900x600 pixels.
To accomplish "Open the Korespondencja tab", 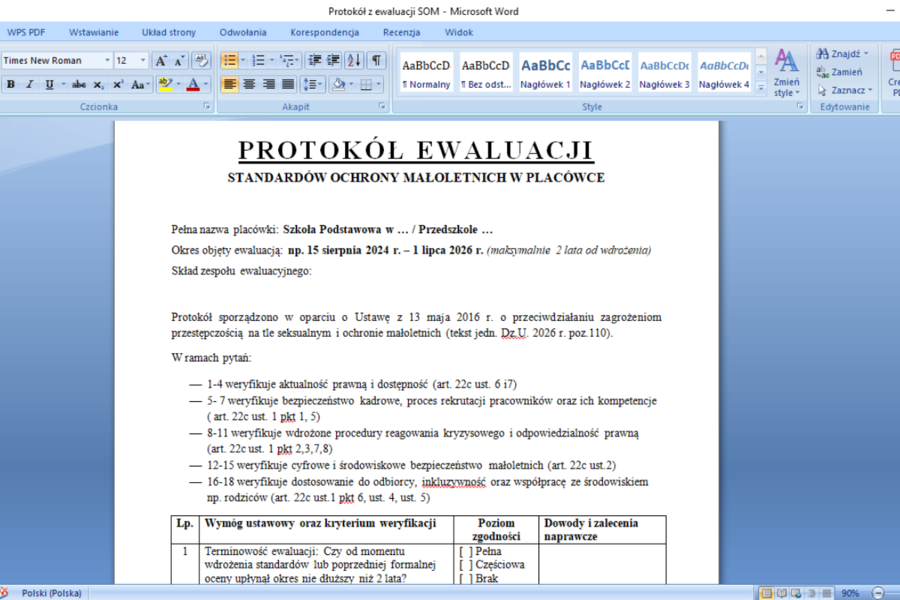I will click(x=325, y=32).
